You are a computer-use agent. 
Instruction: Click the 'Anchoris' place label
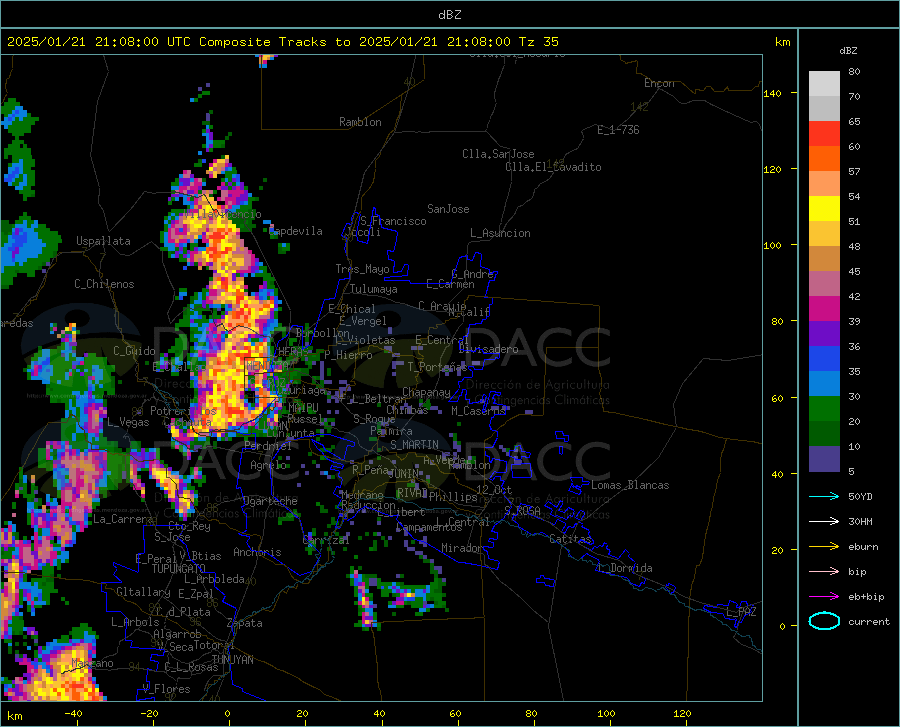pos(257,552)
